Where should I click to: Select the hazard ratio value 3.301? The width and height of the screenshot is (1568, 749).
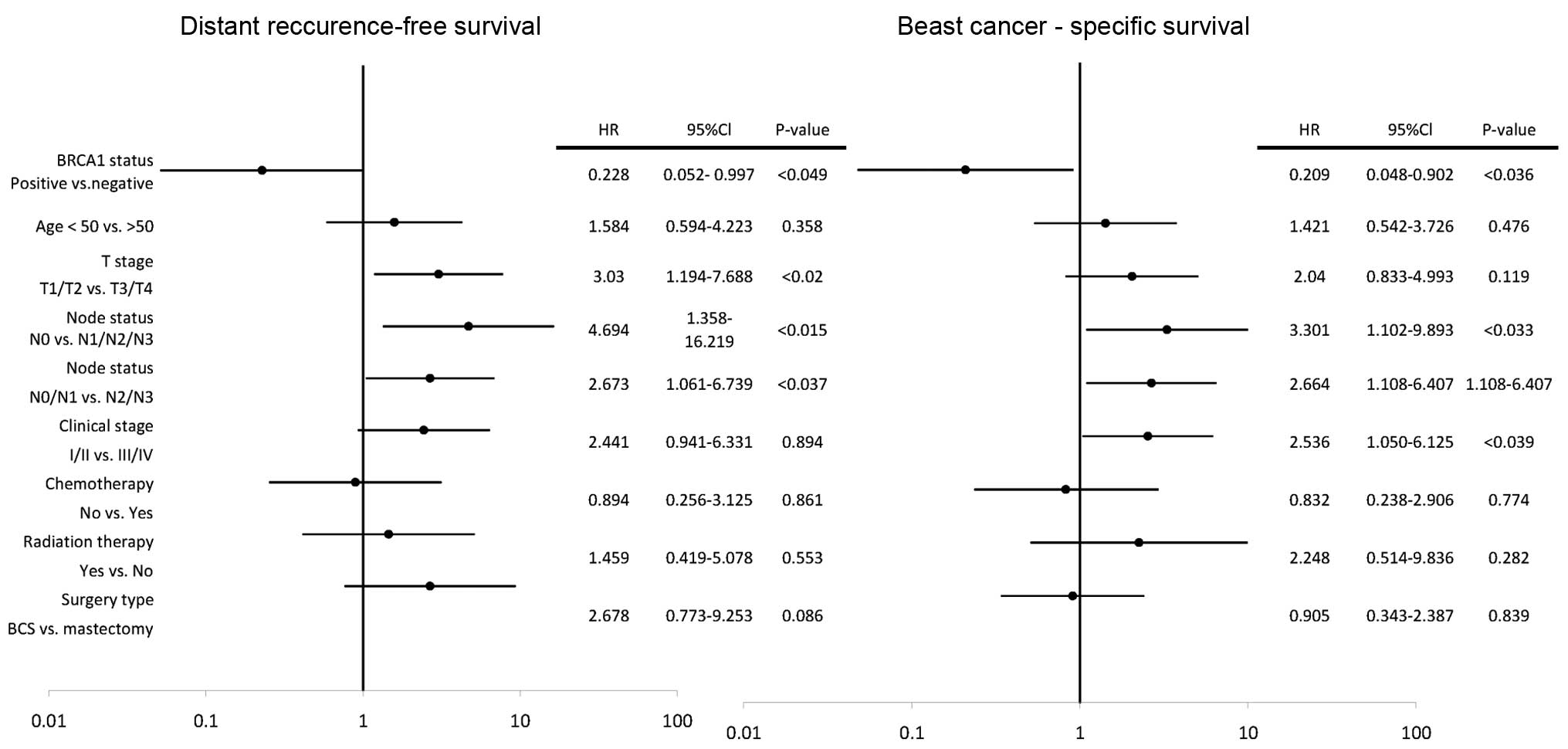1309,330
